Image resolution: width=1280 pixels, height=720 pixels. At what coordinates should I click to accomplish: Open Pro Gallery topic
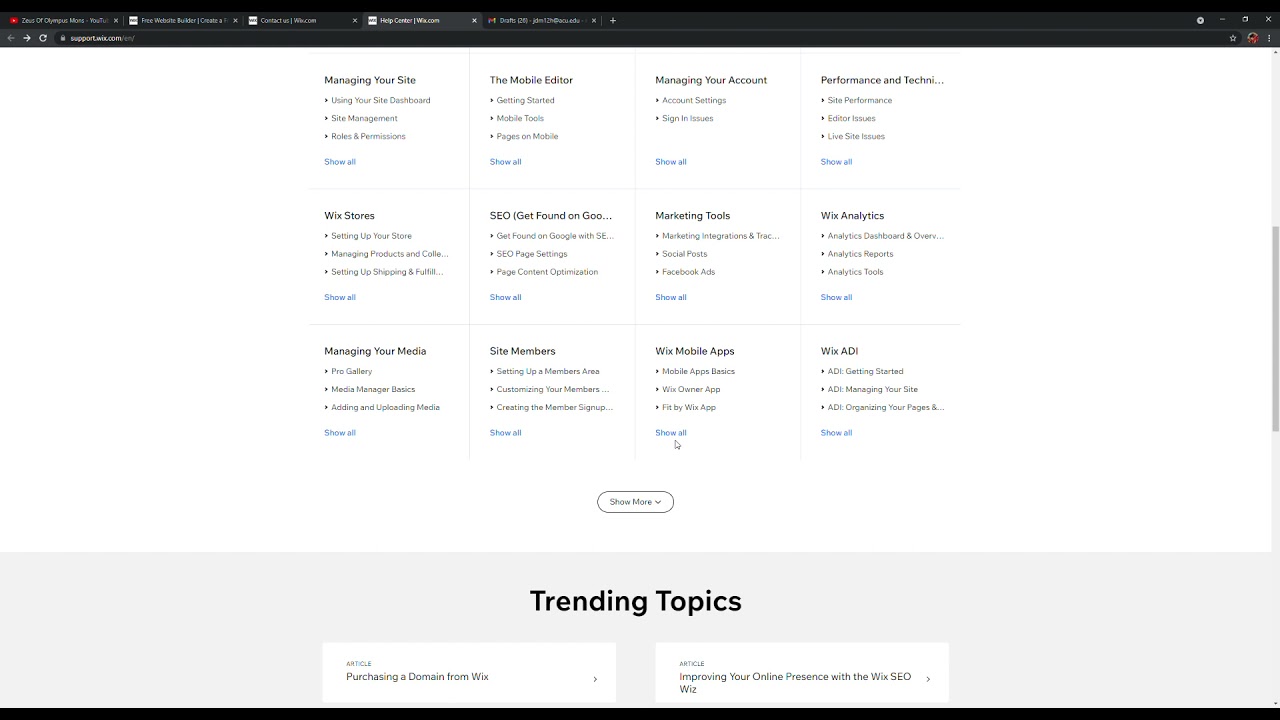click(351, 371)
